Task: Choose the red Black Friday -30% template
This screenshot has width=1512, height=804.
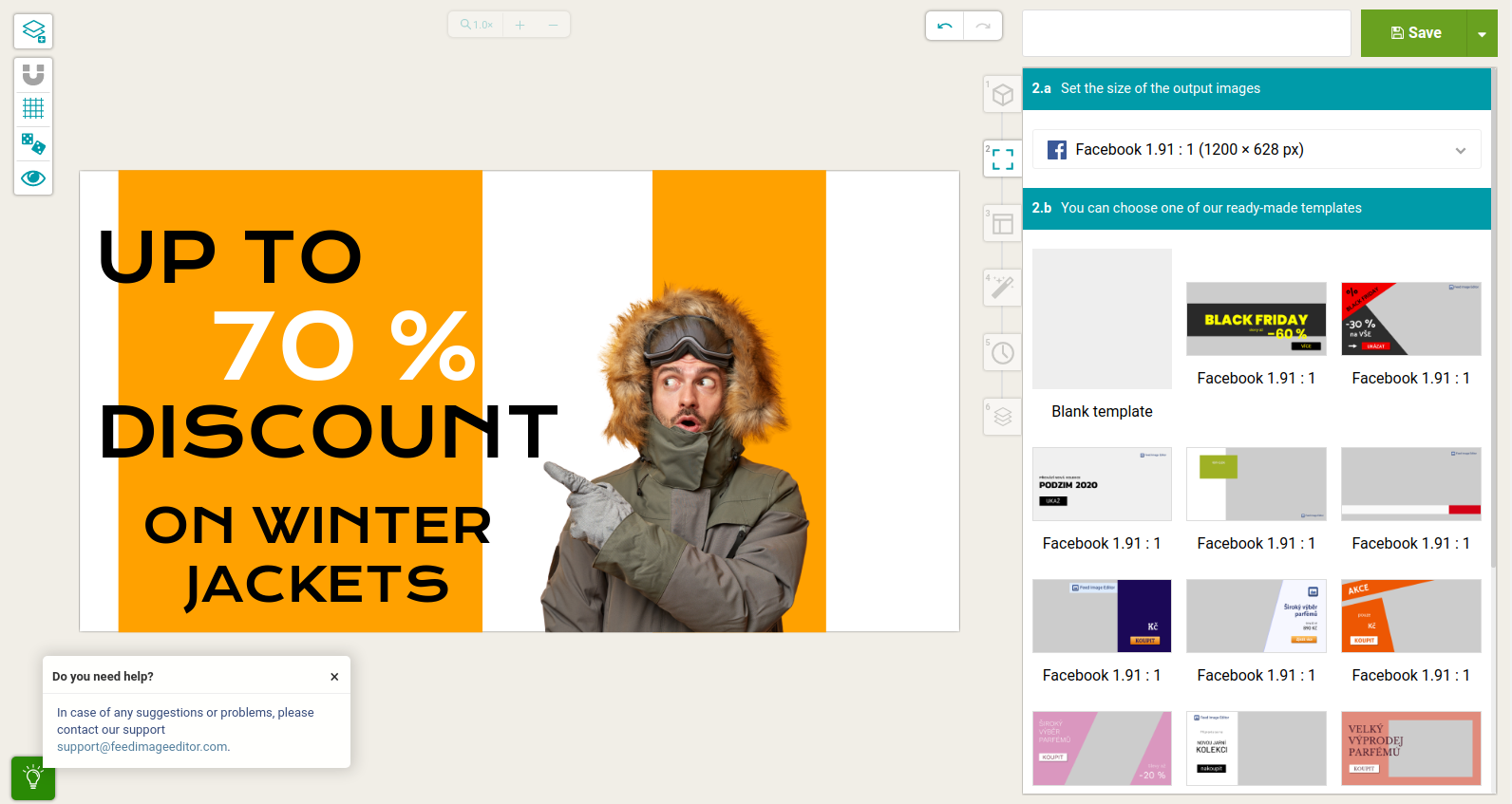Action: click(1411, 319)
